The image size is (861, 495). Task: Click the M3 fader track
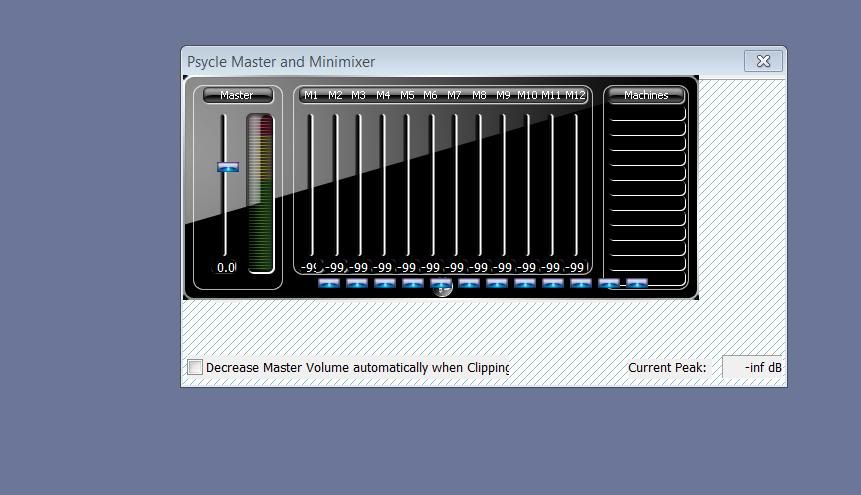(360, 185)
